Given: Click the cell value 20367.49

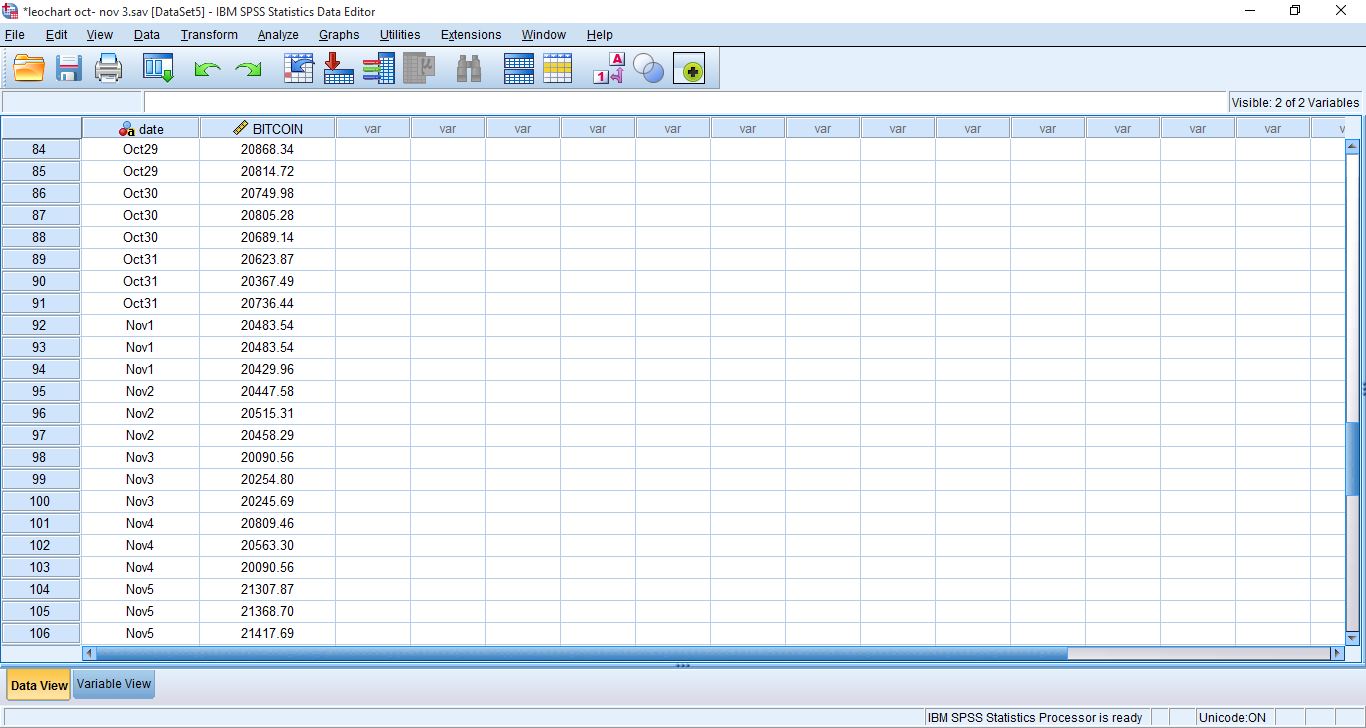Looking at the screenshot, I should point(267,281).
